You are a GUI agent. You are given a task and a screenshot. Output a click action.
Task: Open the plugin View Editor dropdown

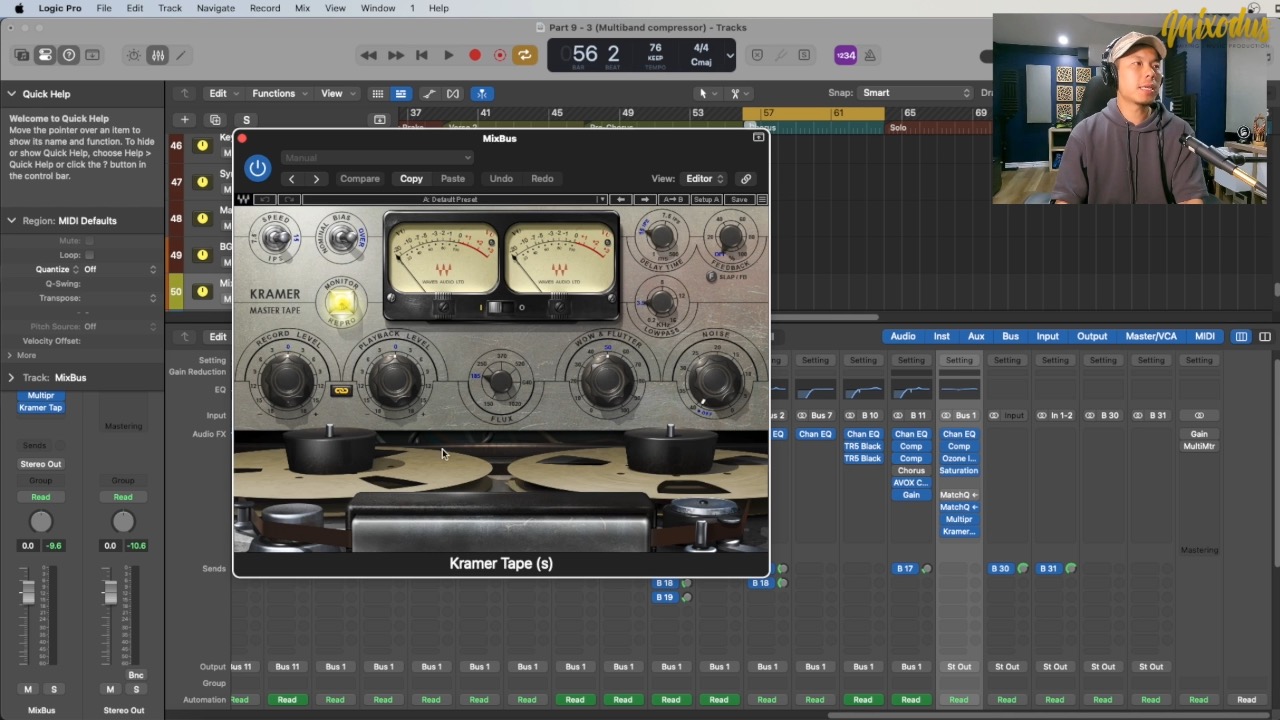click(x=704, y=179)
